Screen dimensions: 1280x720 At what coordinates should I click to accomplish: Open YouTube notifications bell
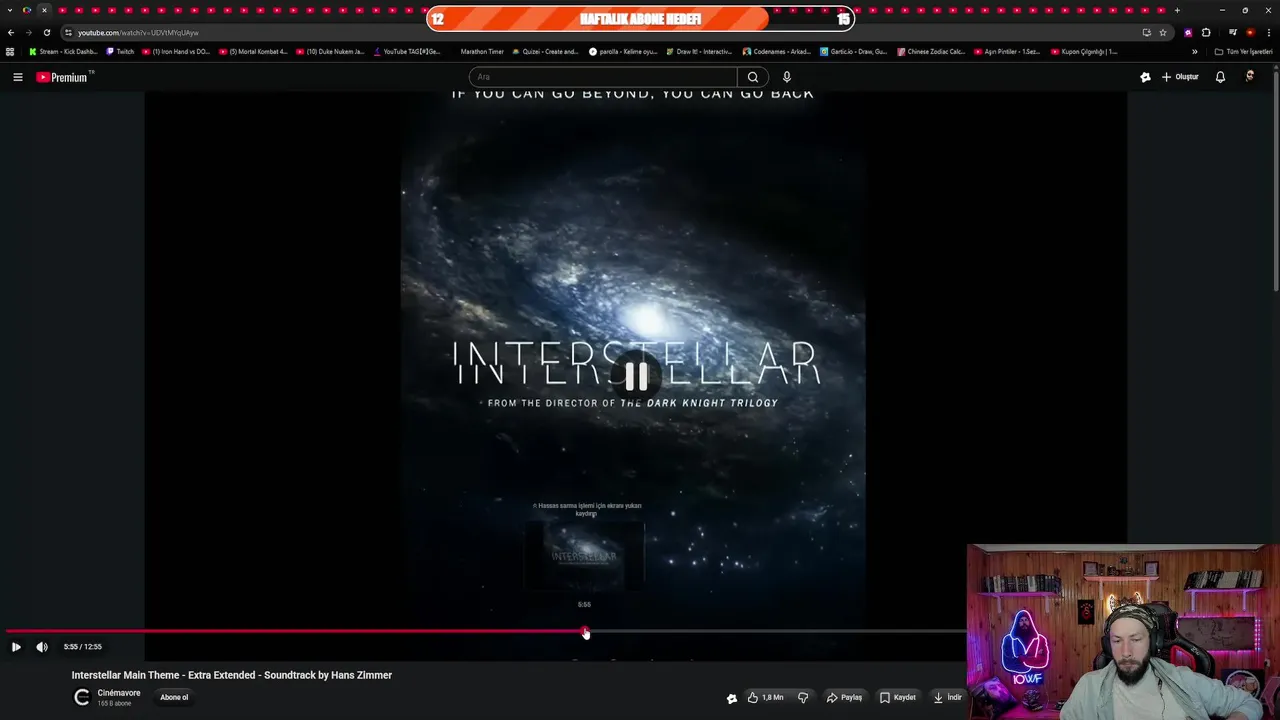(1220, 77)
